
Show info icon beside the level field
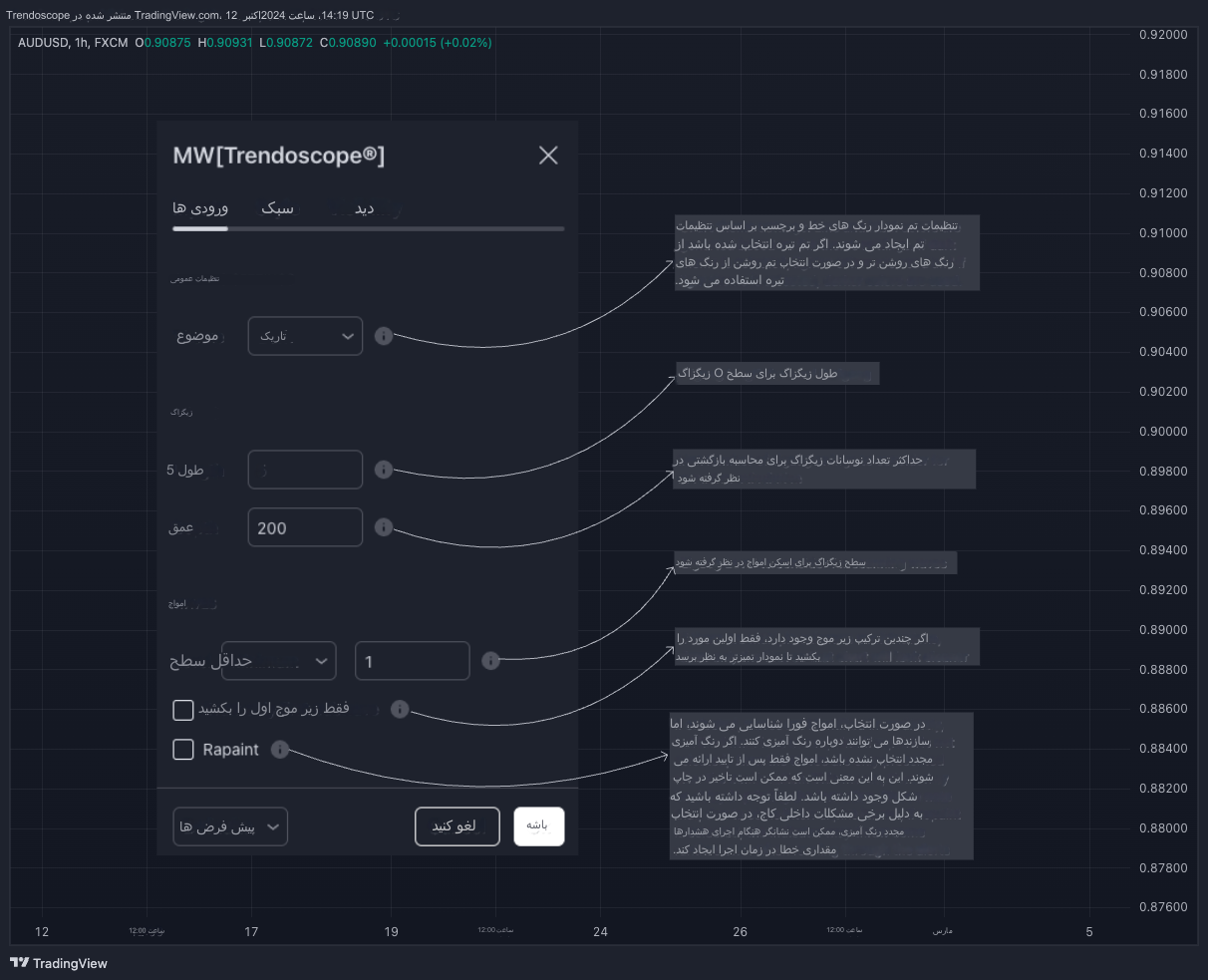click(x=490, y=661)
